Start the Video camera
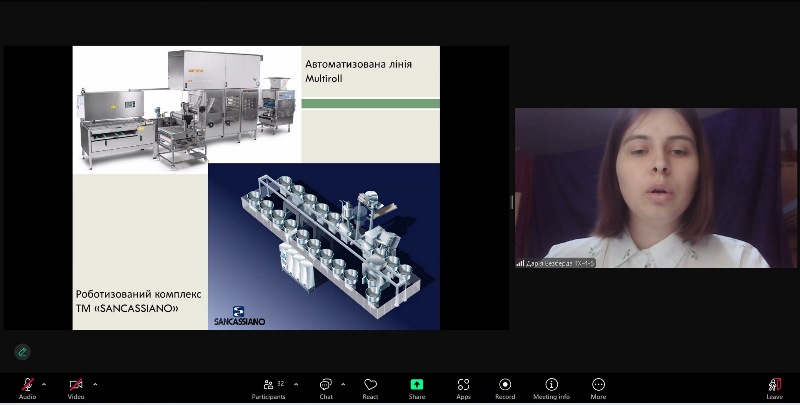Screen dimensions: 800x405 [76, 389]
